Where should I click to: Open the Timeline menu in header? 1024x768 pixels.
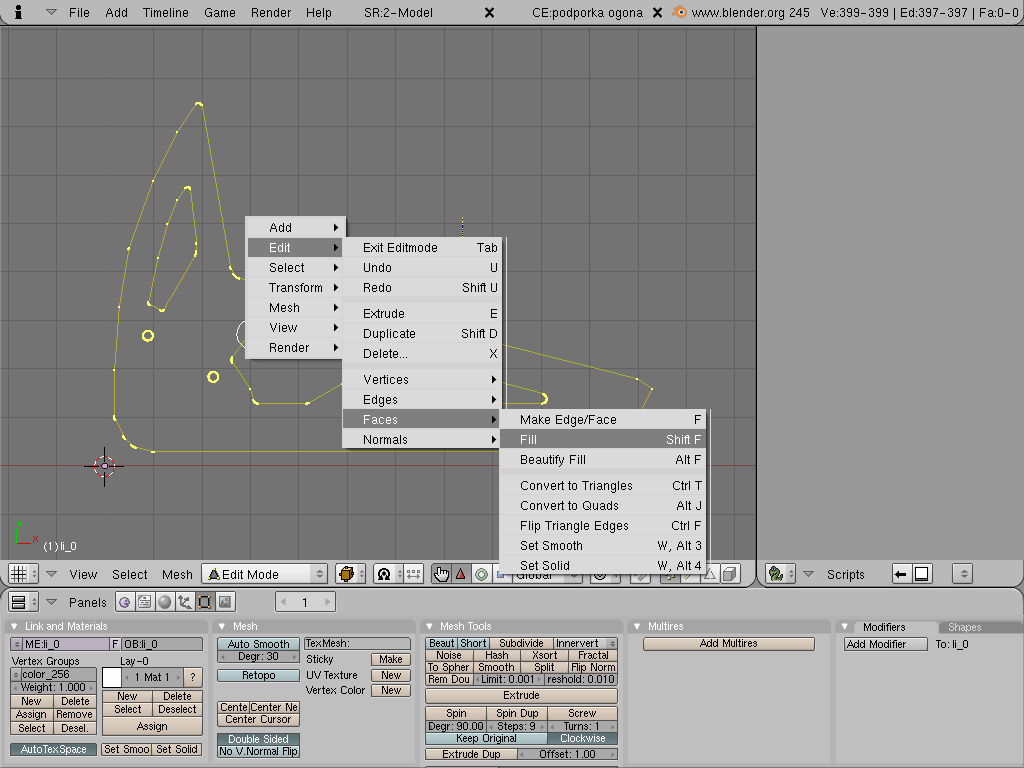tap(165, 12)
